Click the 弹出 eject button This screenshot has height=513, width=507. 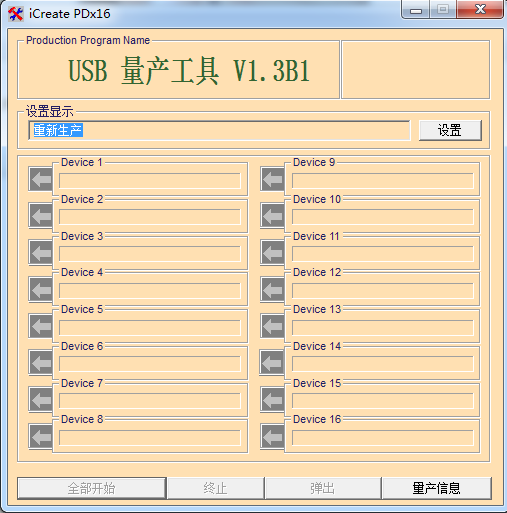[x=323, y=488]
